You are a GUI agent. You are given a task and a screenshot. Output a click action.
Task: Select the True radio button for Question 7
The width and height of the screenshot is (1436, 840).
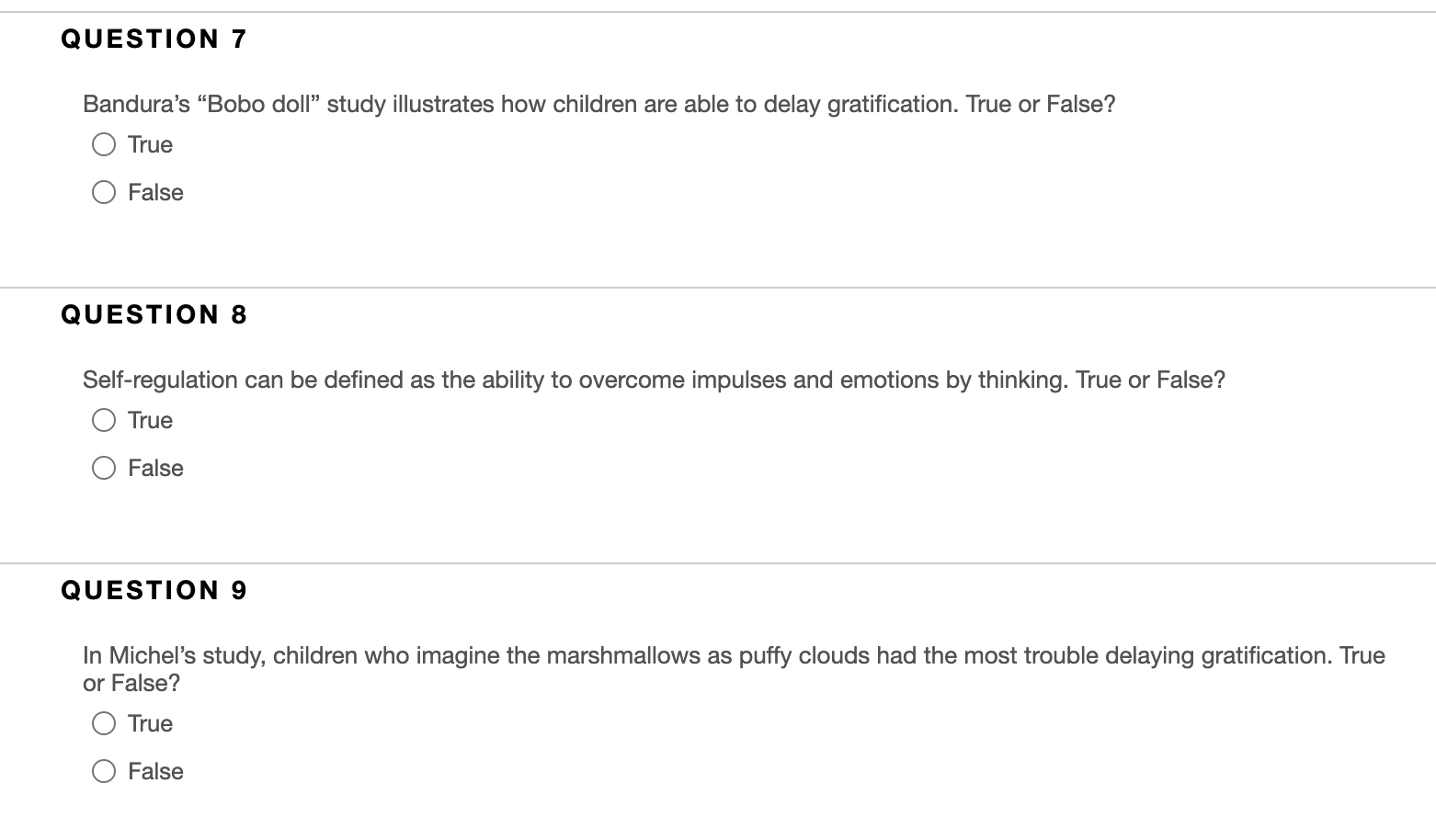pos(104,144)
